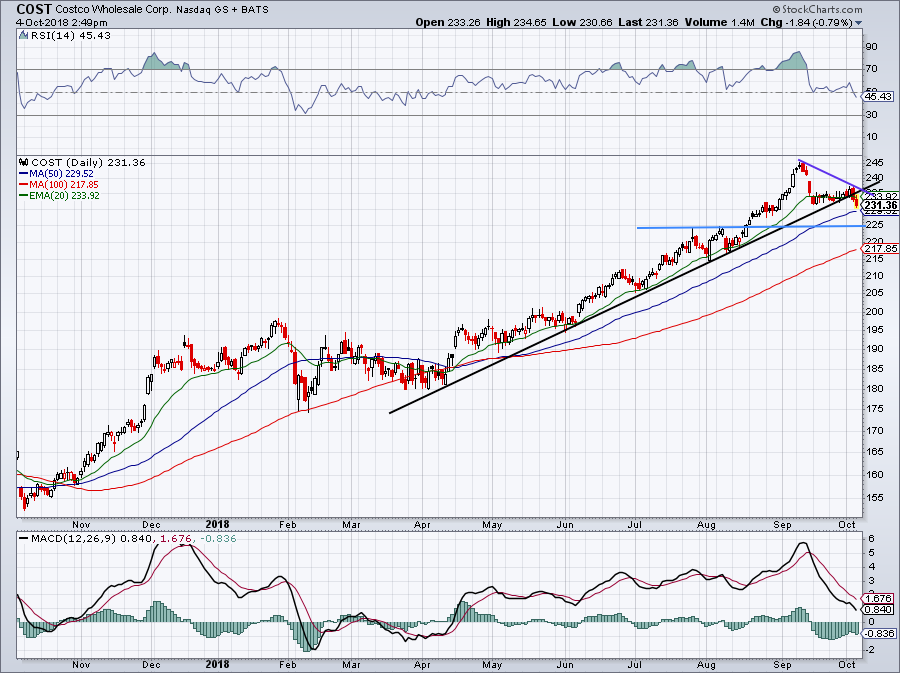Click the -0.836 histogram tag on MACD axis
900x673 pixels.
878,633
